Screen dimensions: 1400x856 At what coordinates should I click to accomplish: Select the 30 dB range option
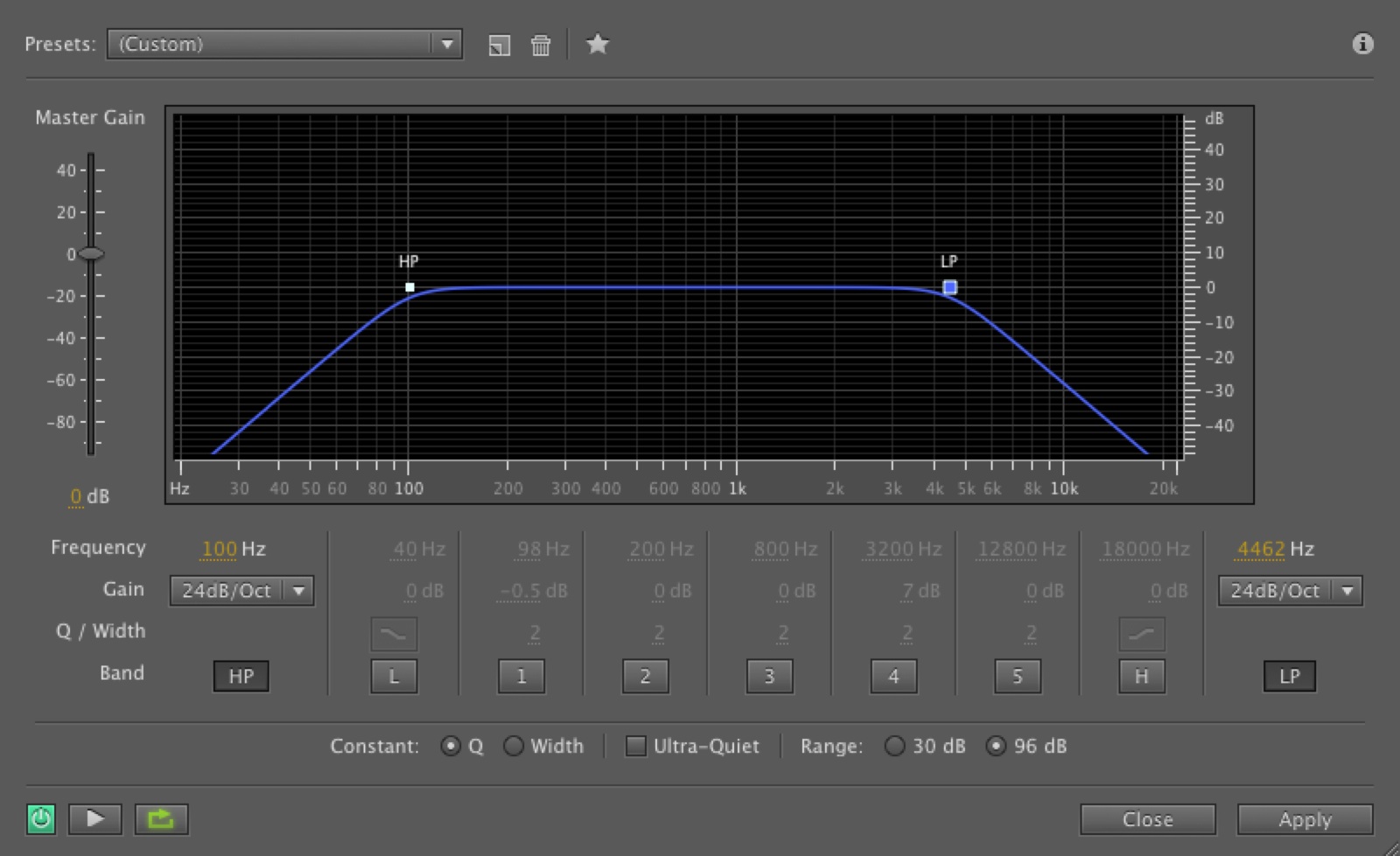pyautogui.click(x=894, y=746)
